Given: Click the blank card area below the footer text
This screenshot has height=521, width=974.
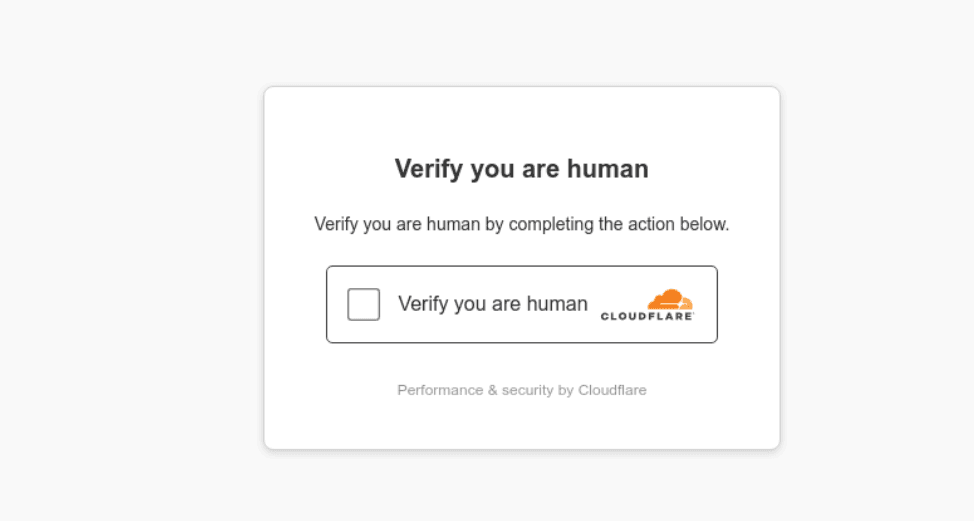Looking at the screenshot, I should [521, 425].
